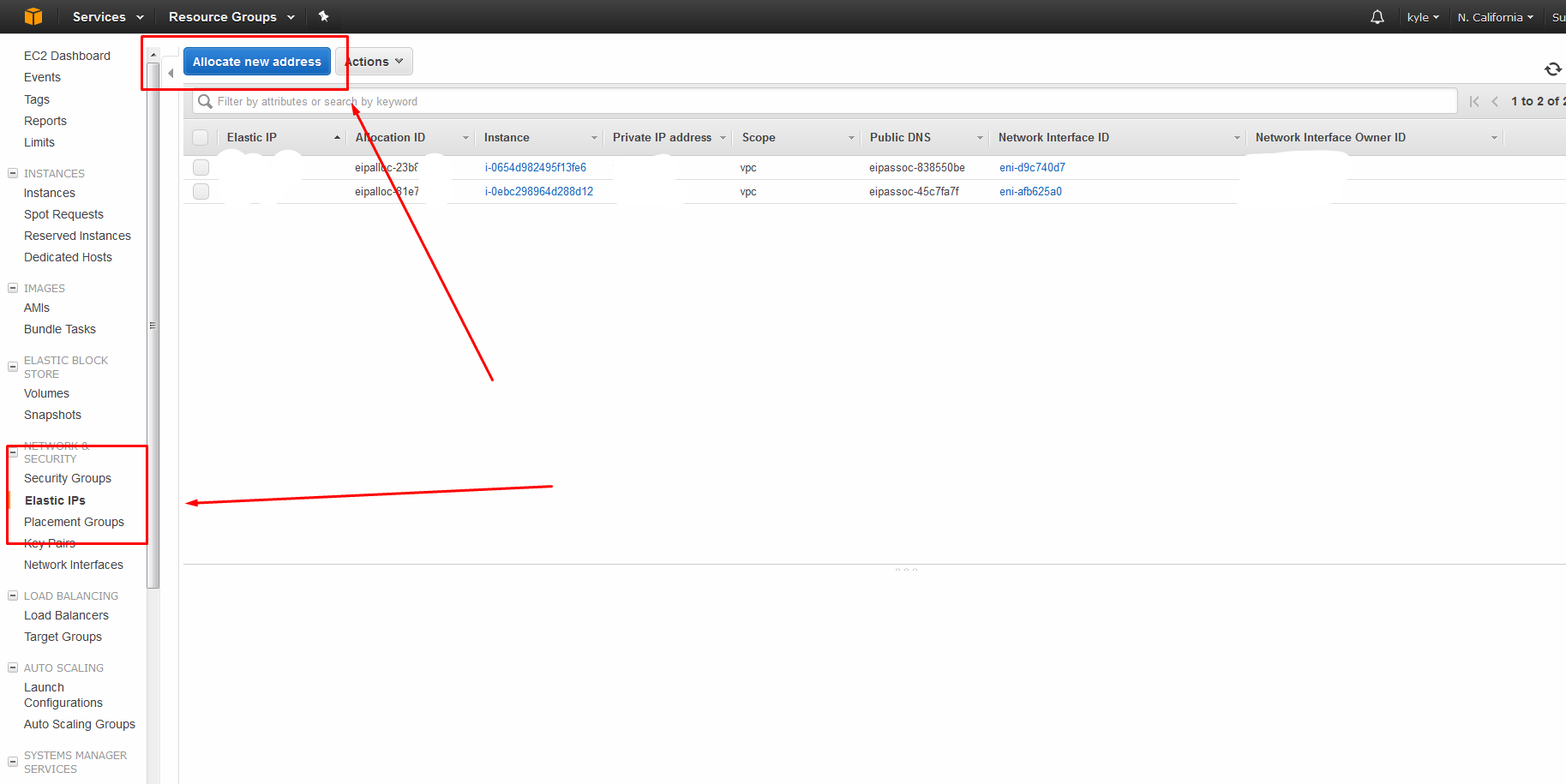The height and width of the screenshot is (784, 1566).
Task: Select all rows with header checkbox
Action: [201, 137]
